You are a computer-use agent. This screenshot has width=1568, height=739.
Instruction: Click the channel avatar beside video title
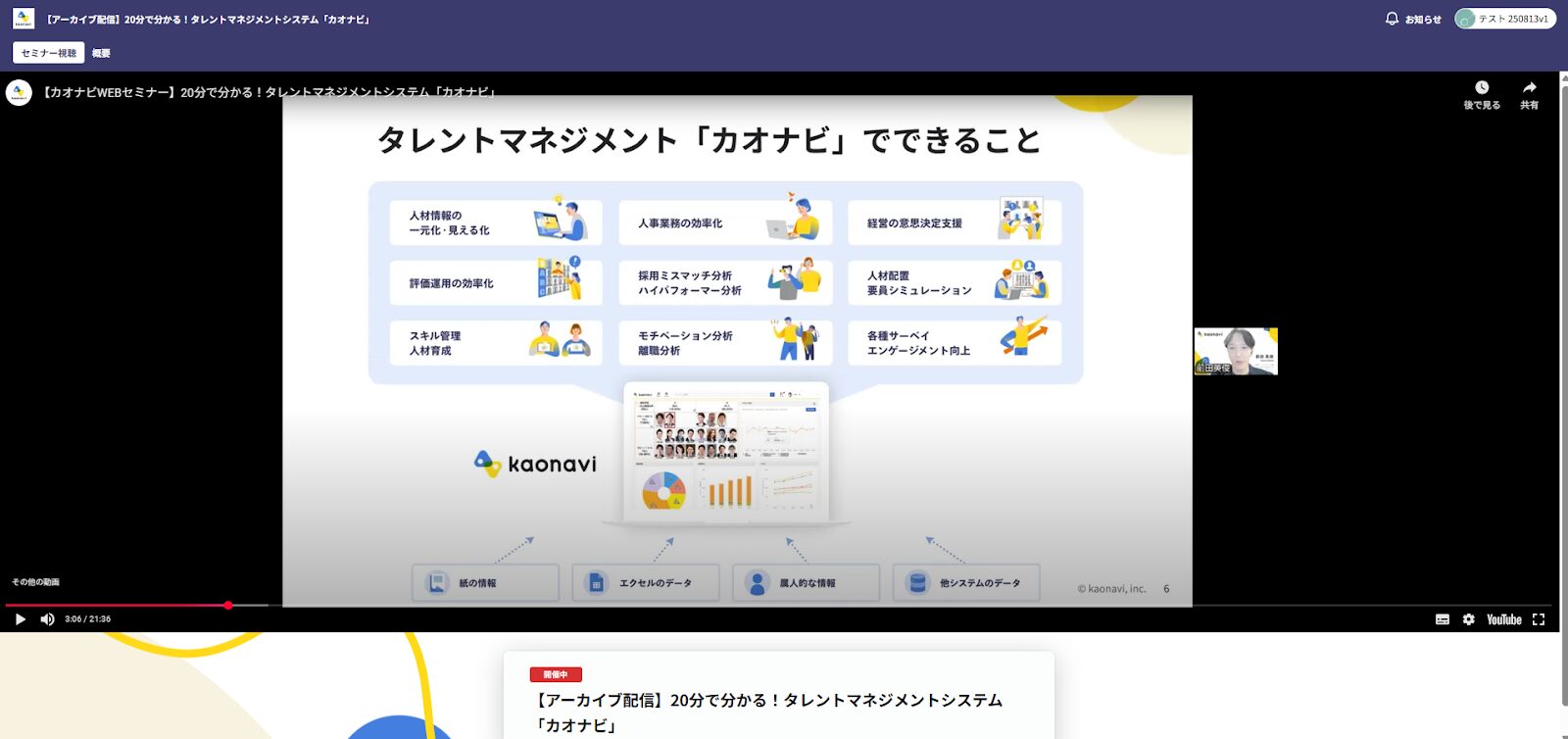click(19, 93)
